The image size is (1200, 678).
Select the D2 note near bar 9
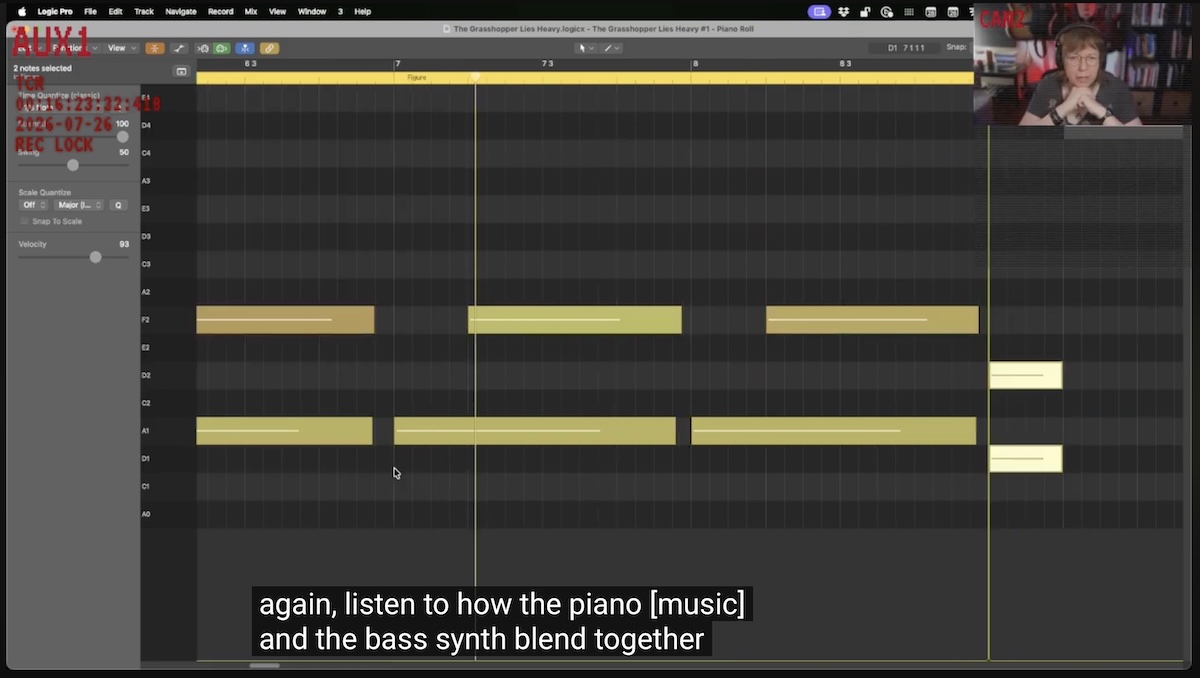[x=1025, y=375]
